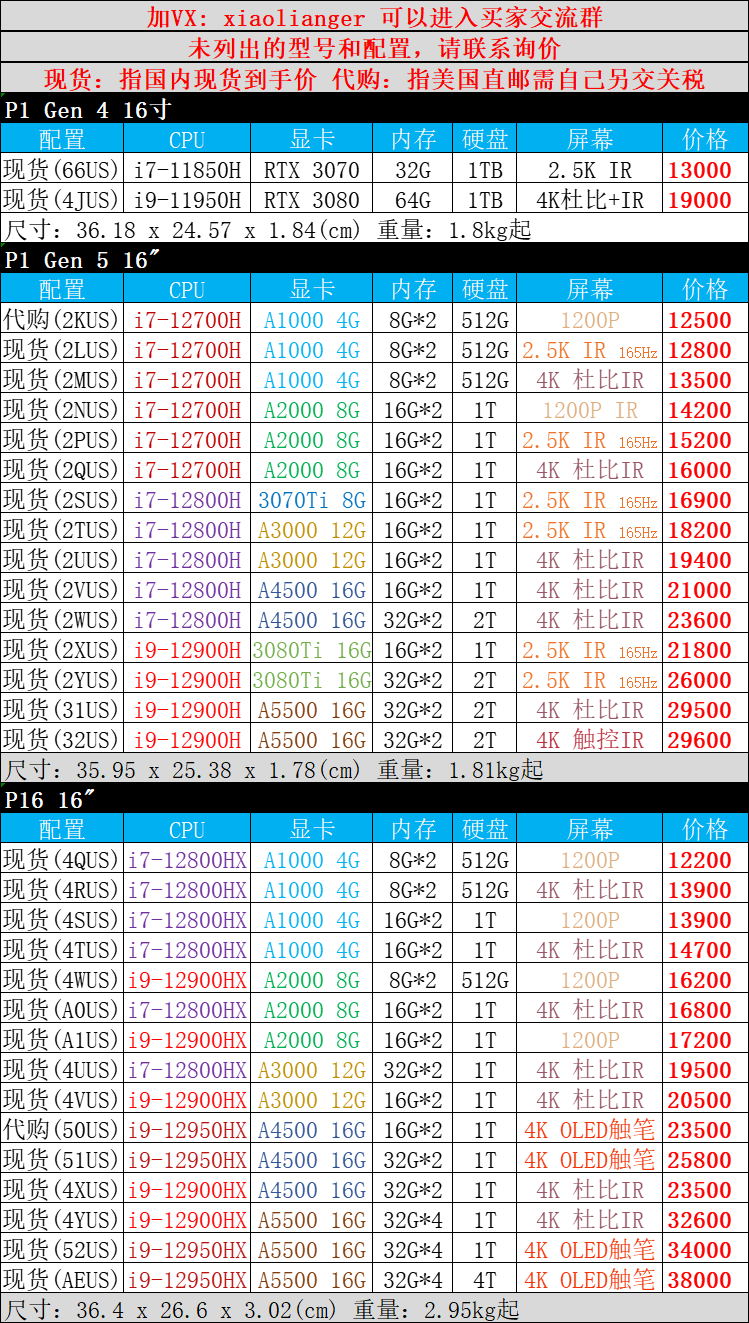
Task: Select the 29600 price cell
Action: click(x=706, y=739)
